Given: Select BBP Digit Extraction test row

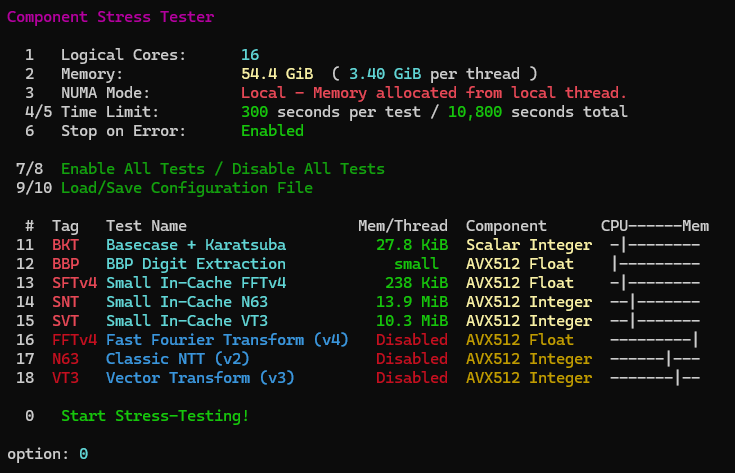Looking at the screenshot, I should [x=358, y=264].
